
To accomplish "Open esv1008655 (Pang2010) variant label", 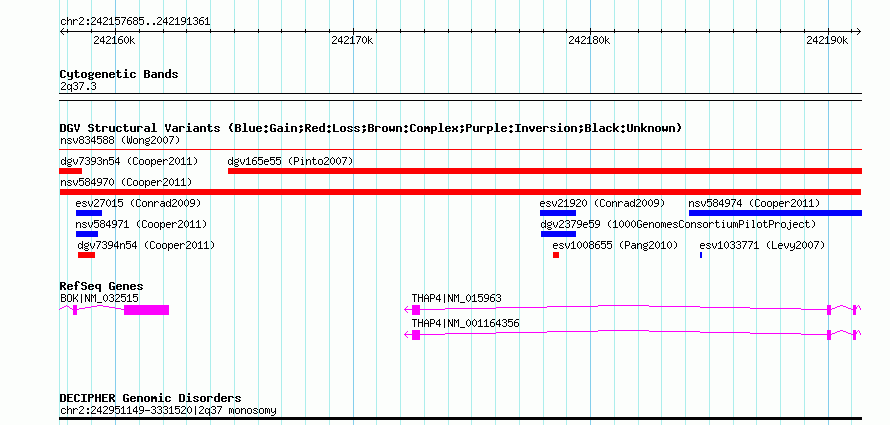I will point(615,246).
